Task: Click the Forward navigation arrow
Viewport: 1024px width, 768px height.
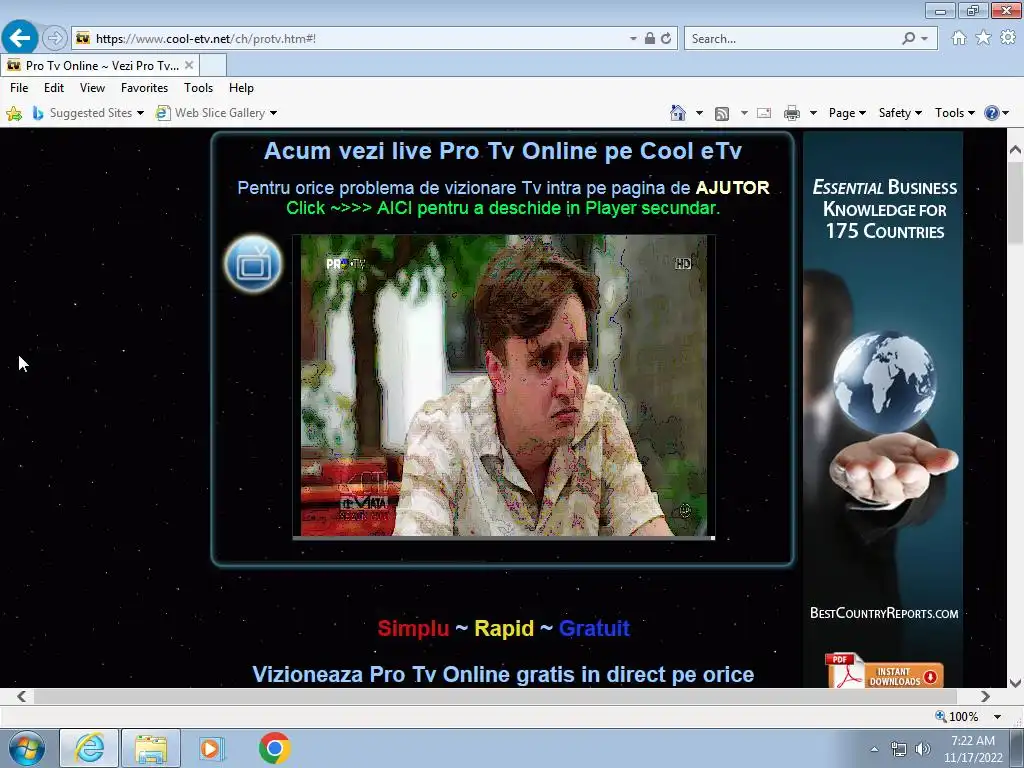Action: pyautogui.click(x=55, y=39)
